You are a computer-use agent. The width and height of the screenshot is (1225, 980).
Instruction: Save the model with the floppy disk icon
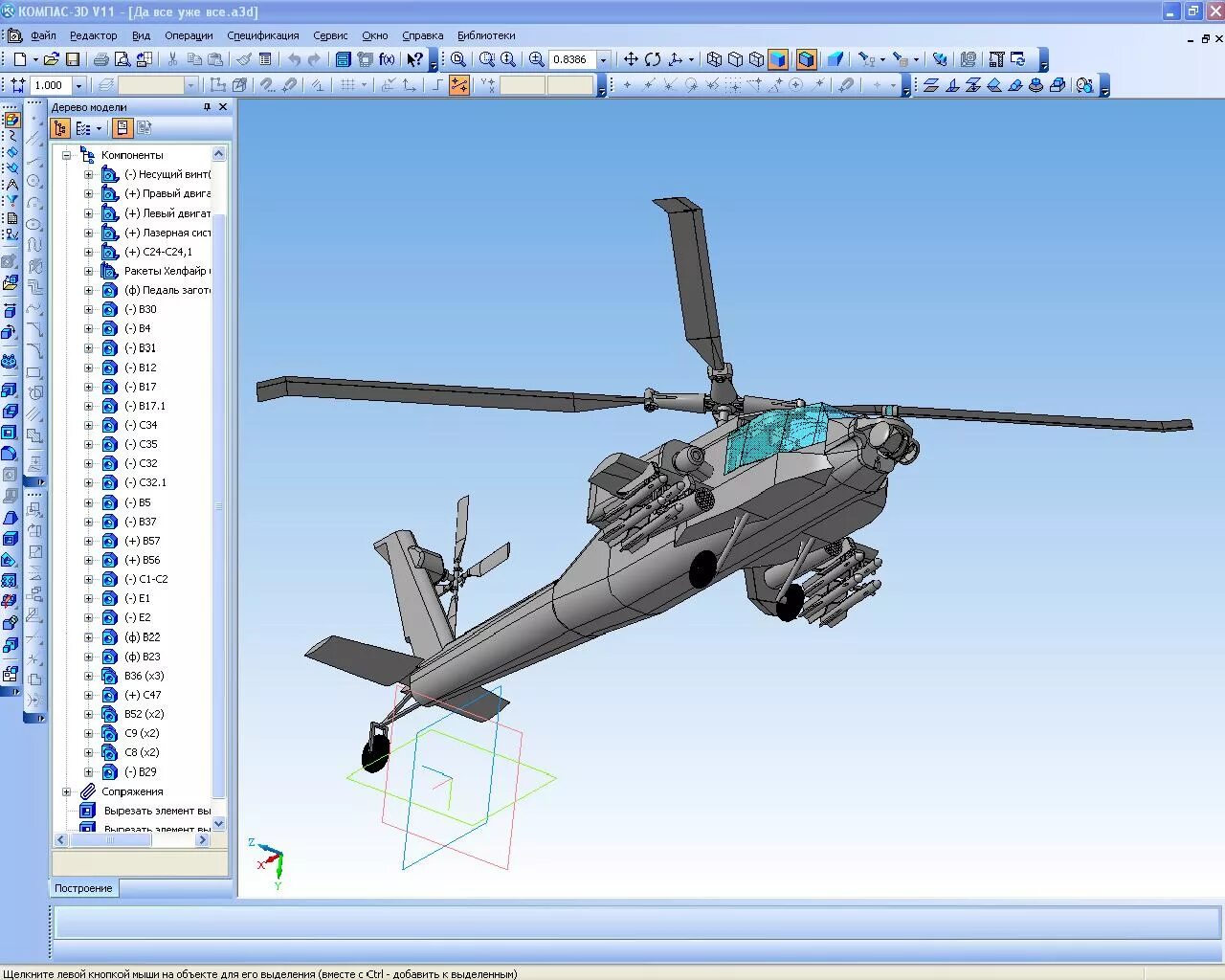tap(73, 59)
